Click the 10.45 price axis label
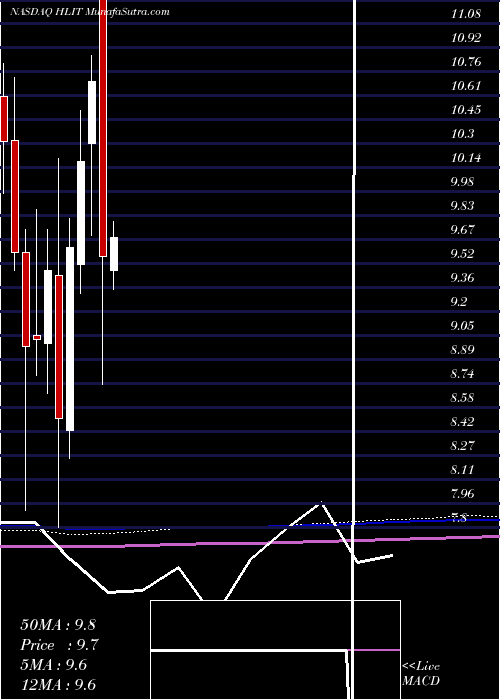The height and width of the screenshot is (700, 500). click(x=466, y=110)
